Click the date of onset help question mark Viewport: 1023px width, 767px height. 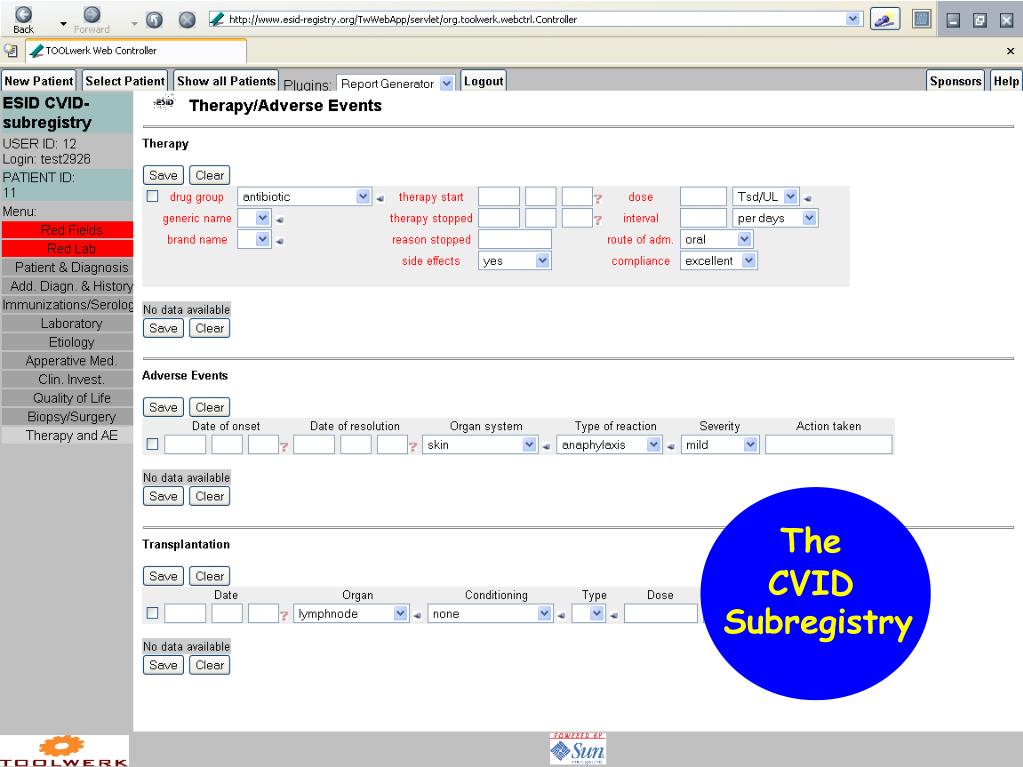284,447
